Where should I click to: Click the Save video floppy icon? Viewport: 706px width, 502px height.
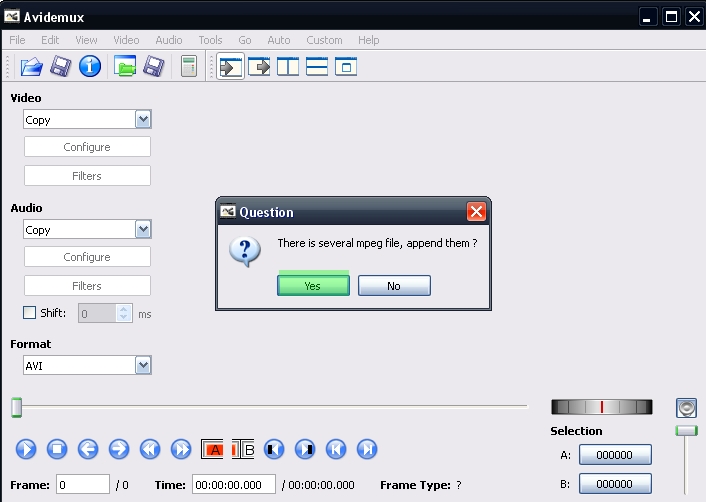point(60,67)
